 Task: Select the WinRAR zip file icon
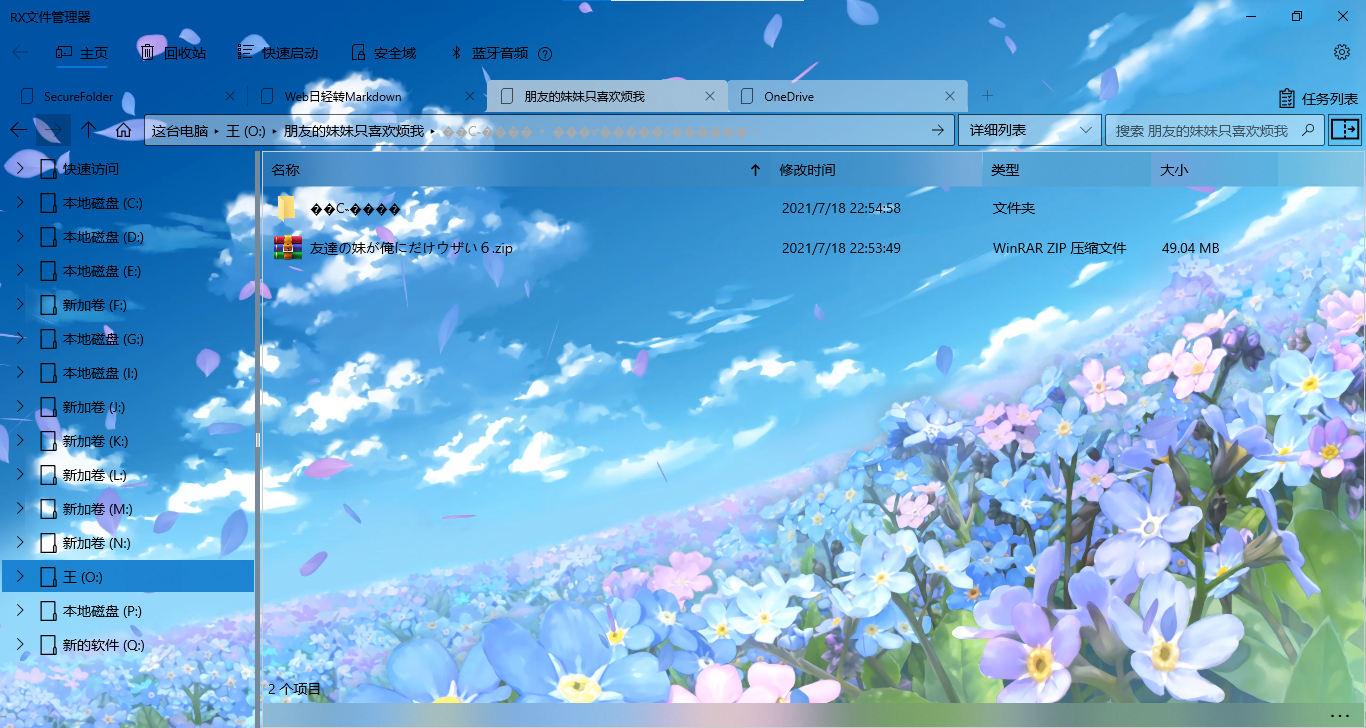[x=288, y=247]
